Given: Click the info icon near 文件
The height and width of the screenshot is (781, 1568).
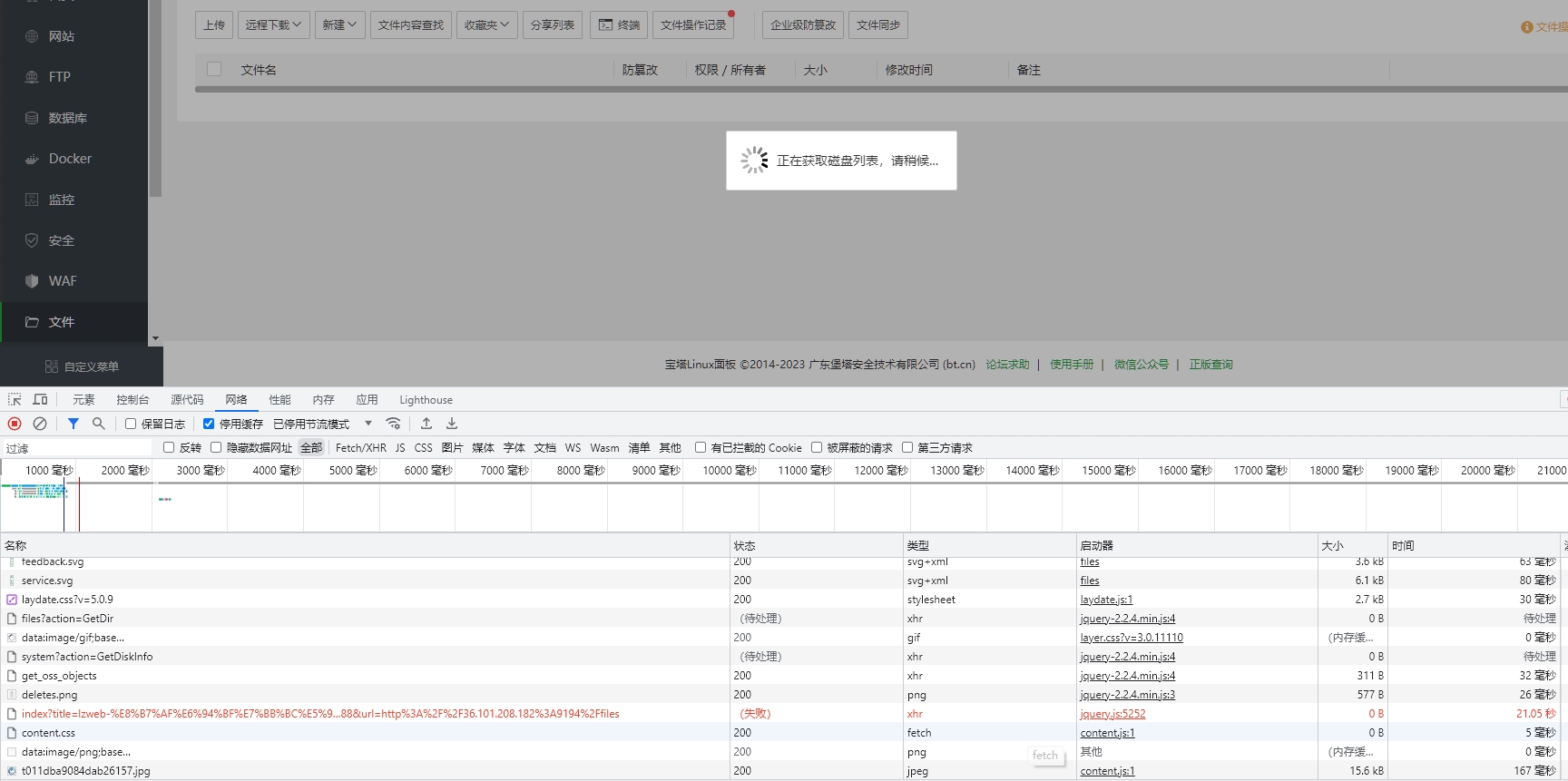Looking at the screenshot, I should (1527, 27).
